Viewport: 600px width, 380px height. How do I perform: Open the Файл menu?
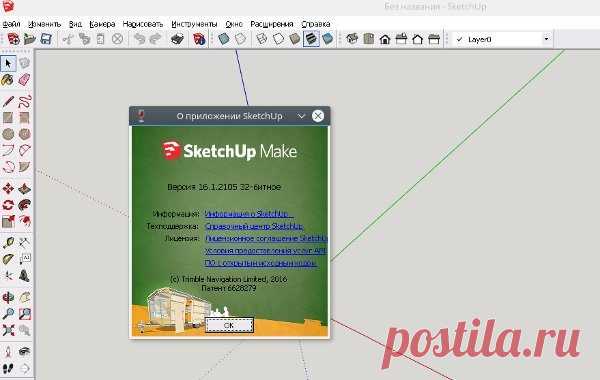click(11, 24)
